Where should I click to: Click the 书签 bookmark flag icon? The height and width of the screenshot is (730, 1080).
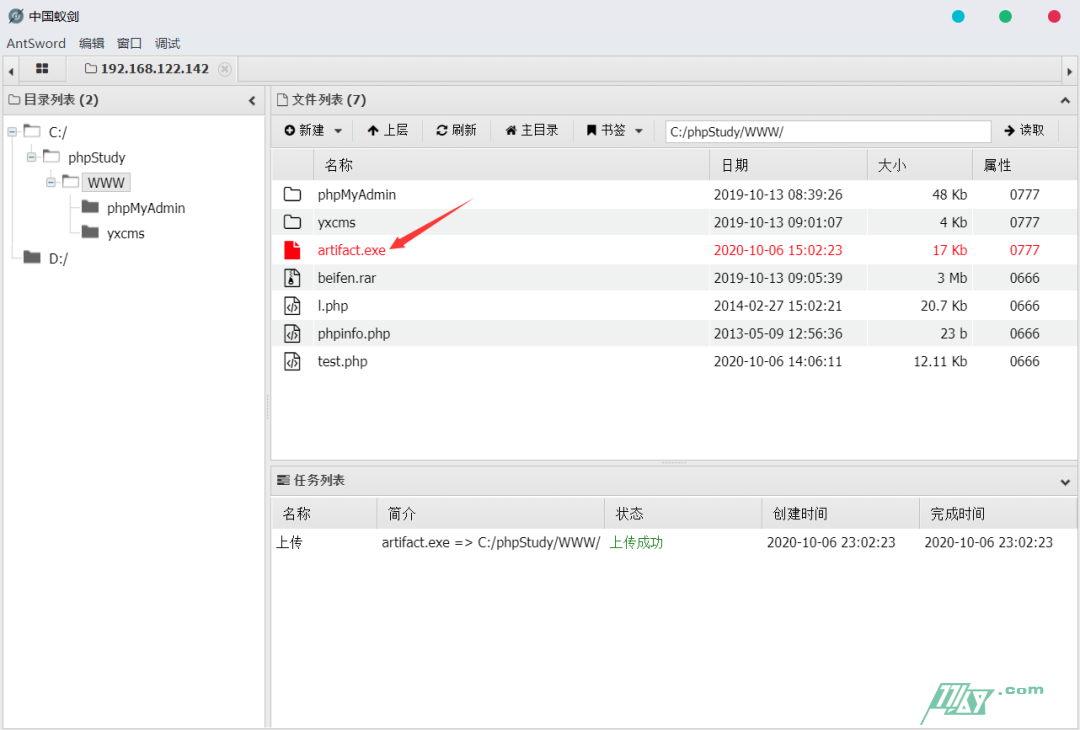pyautogui.click(x=592, y=130)
